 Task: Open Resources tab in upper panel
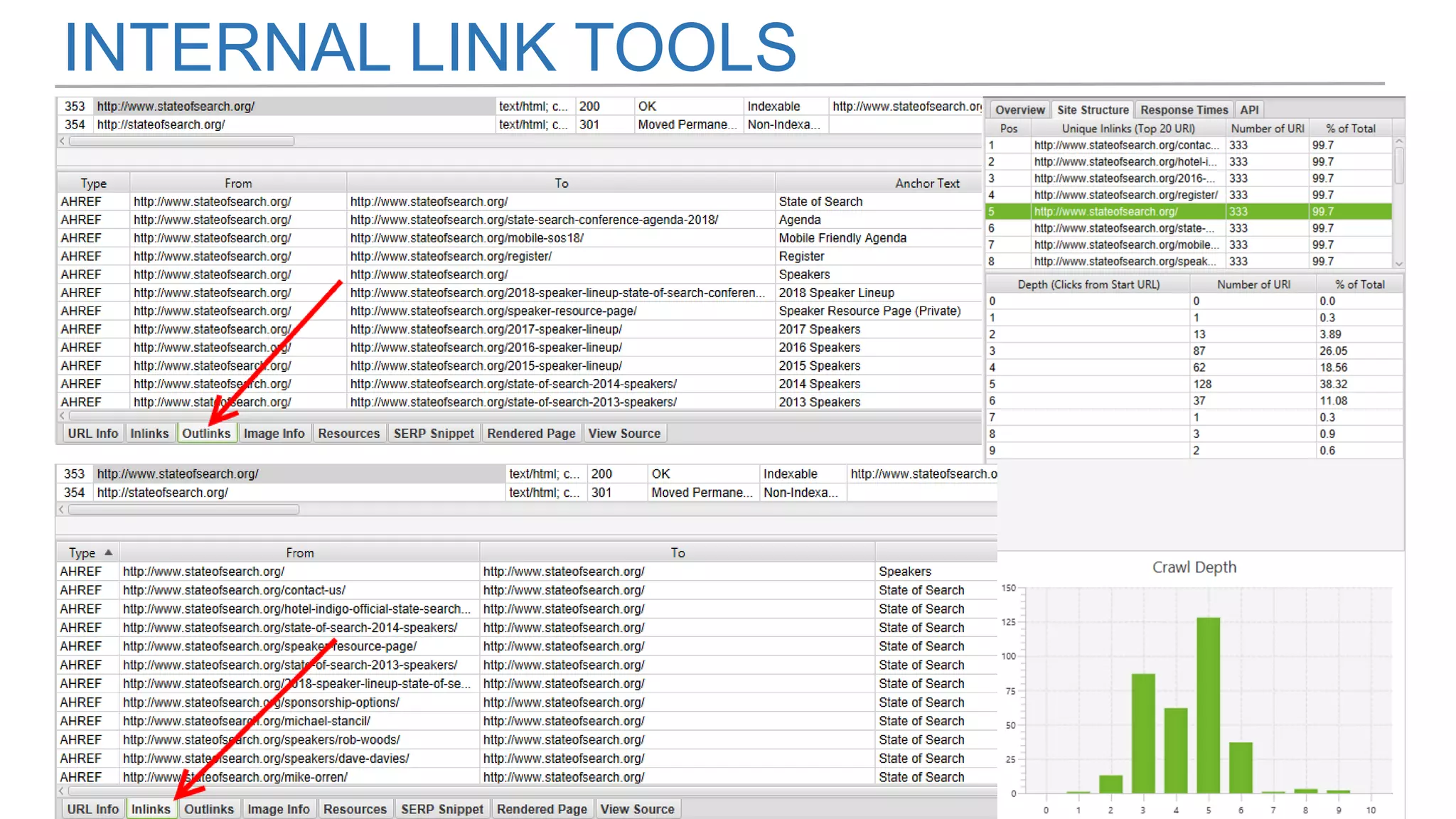[349, 433]
